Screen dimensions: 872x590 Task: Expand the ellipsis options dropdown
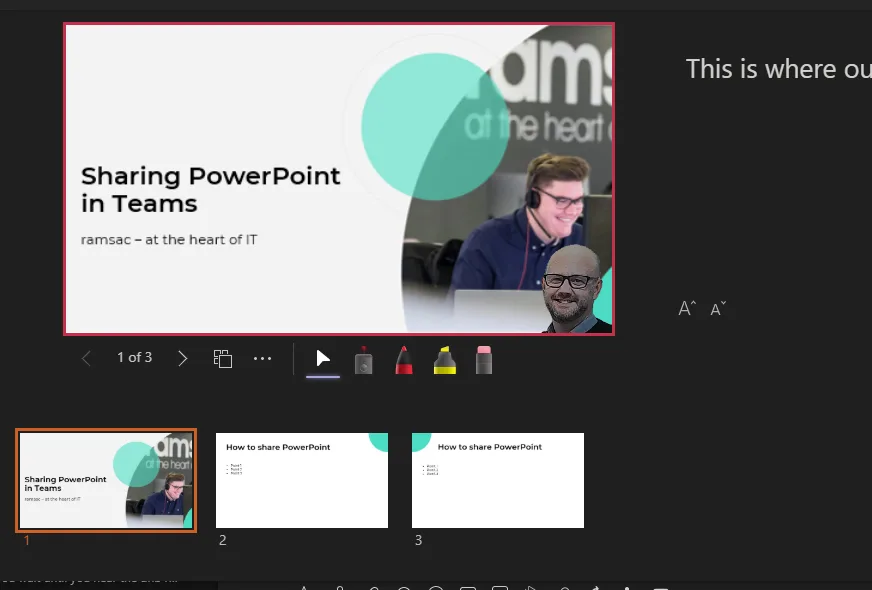262,357
